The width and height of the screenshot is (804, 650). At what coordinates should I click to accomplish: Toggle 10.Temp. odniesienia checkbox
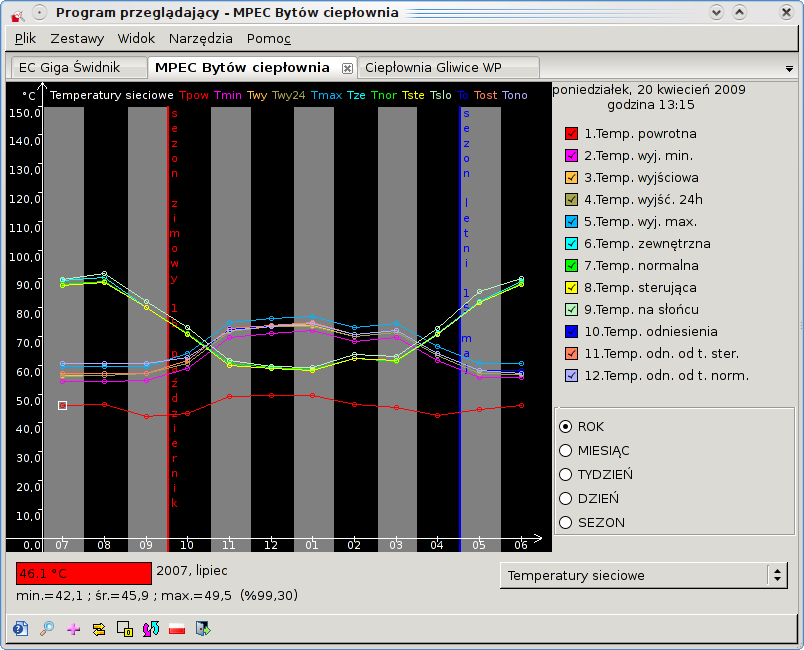click(x=571, y=332)
